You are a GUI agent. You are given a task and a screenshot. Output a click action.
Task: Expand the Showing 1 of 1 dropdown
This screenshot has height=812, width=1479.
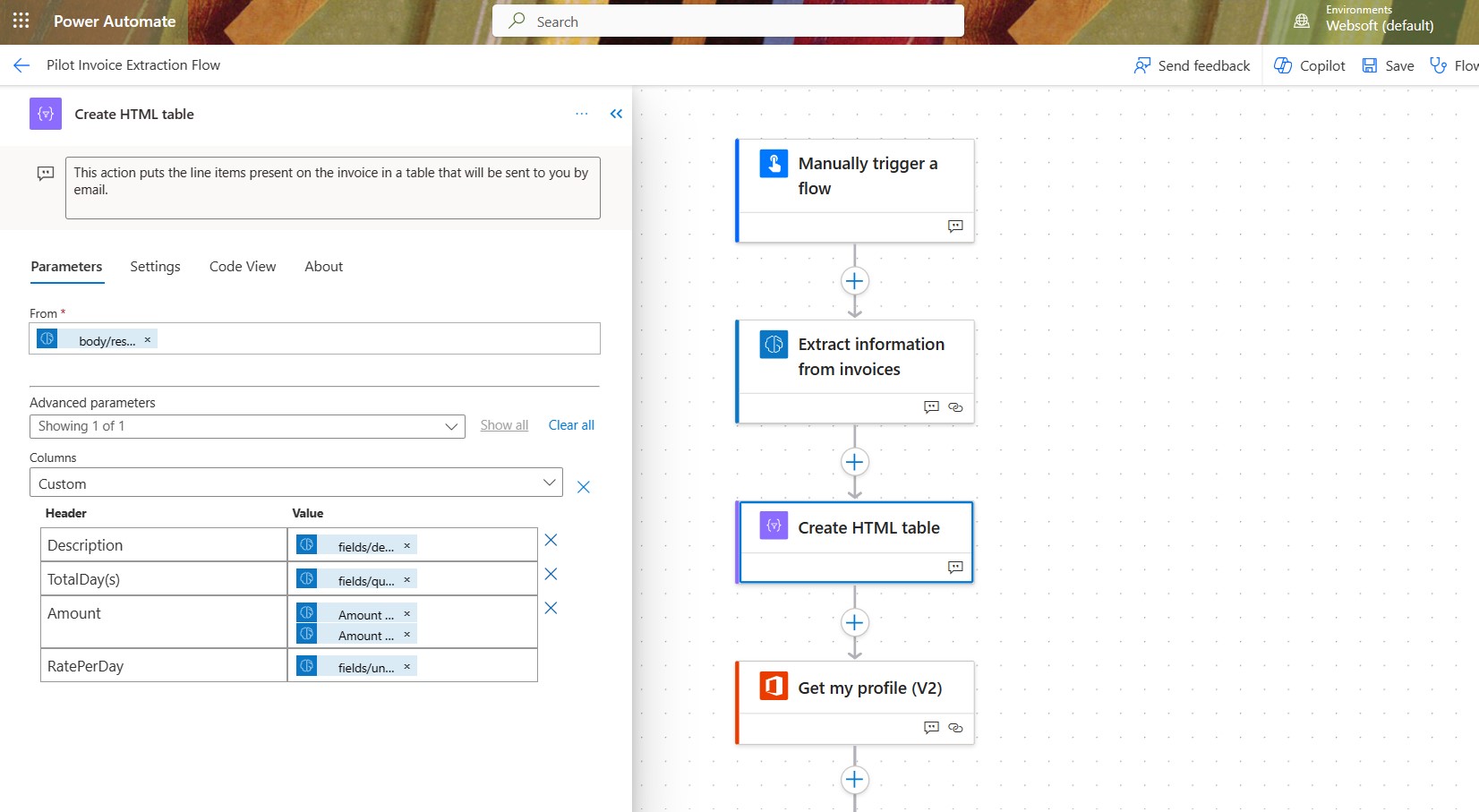click(x=247, y=426)
